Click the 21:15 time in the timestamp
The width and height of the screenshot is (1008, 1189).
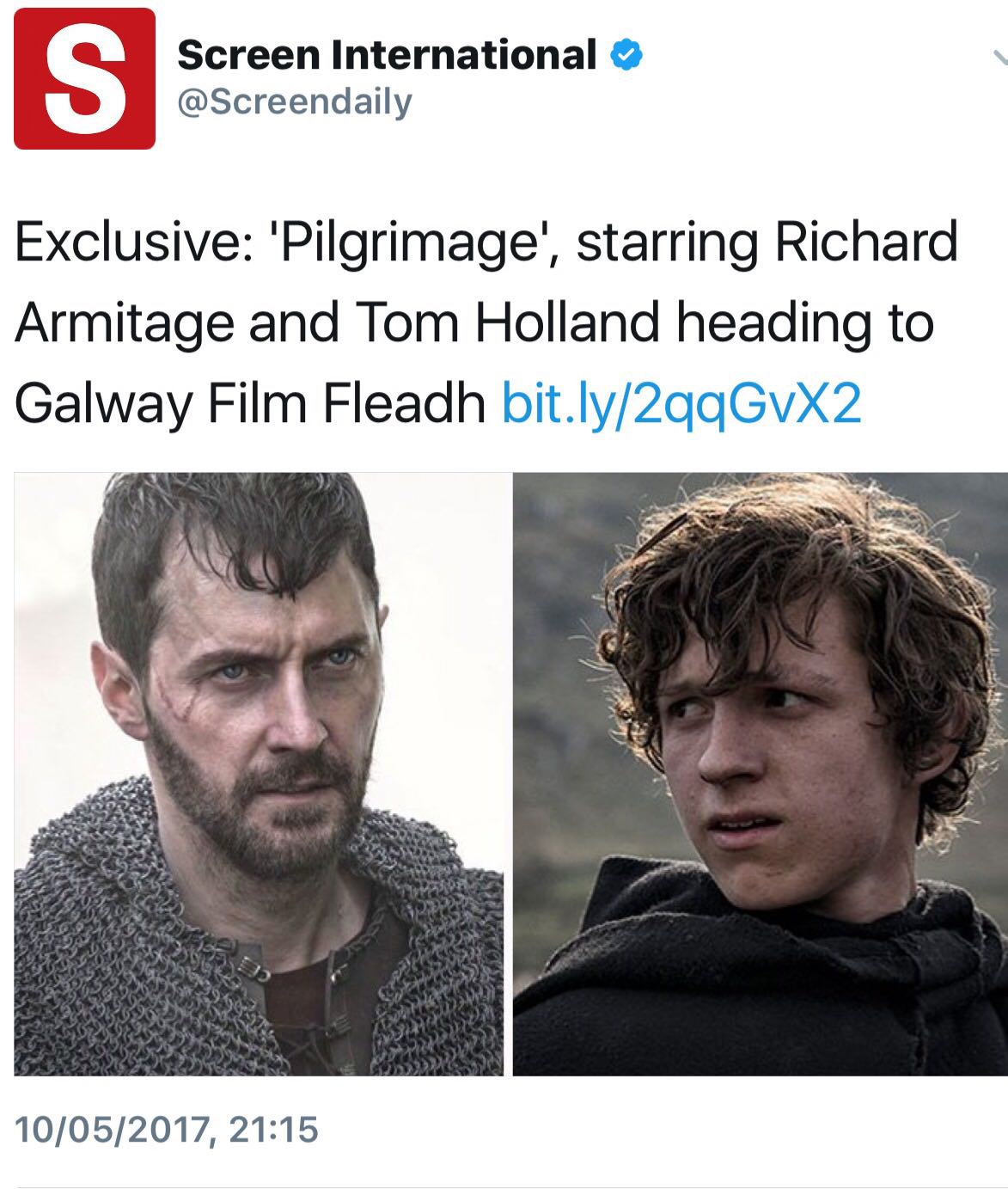(274, 1129)
